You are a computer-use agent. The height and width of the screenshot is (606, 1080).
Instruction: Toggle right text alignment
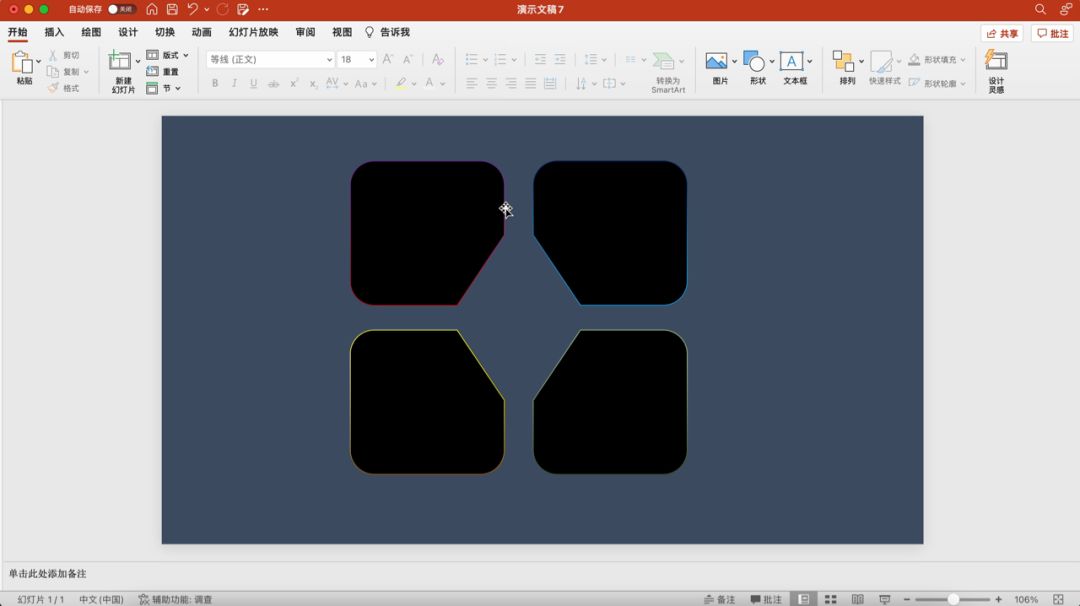point(510,83)
